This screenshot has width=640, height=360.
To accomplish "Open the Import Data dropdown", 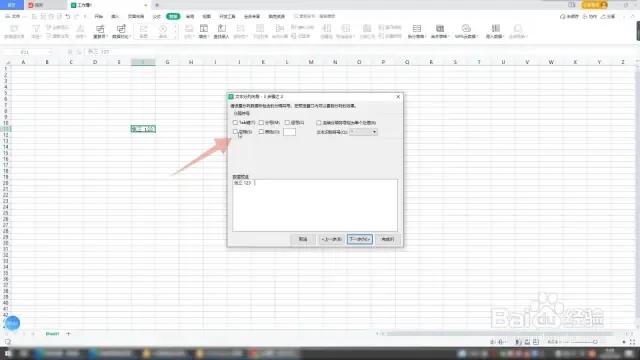I will point(495,31).
